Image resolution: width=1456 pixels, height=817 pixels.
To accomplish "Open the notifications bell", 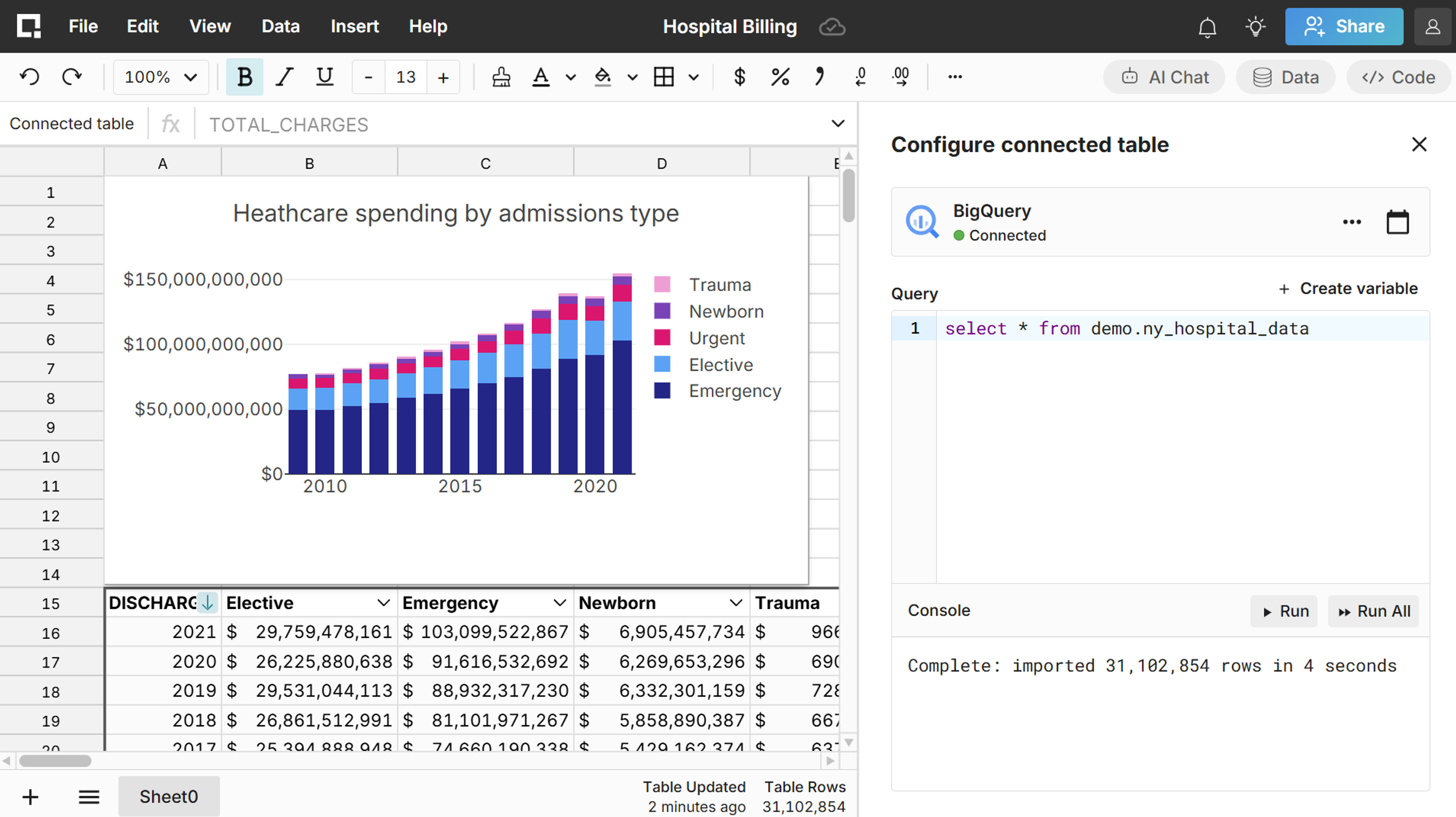I will tap(1207, 27).
